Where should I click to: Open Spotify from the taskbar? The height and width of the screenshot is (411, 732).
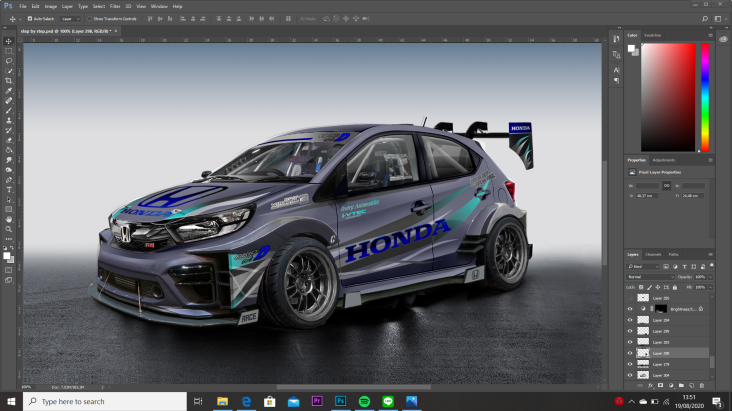pos(364,401)
